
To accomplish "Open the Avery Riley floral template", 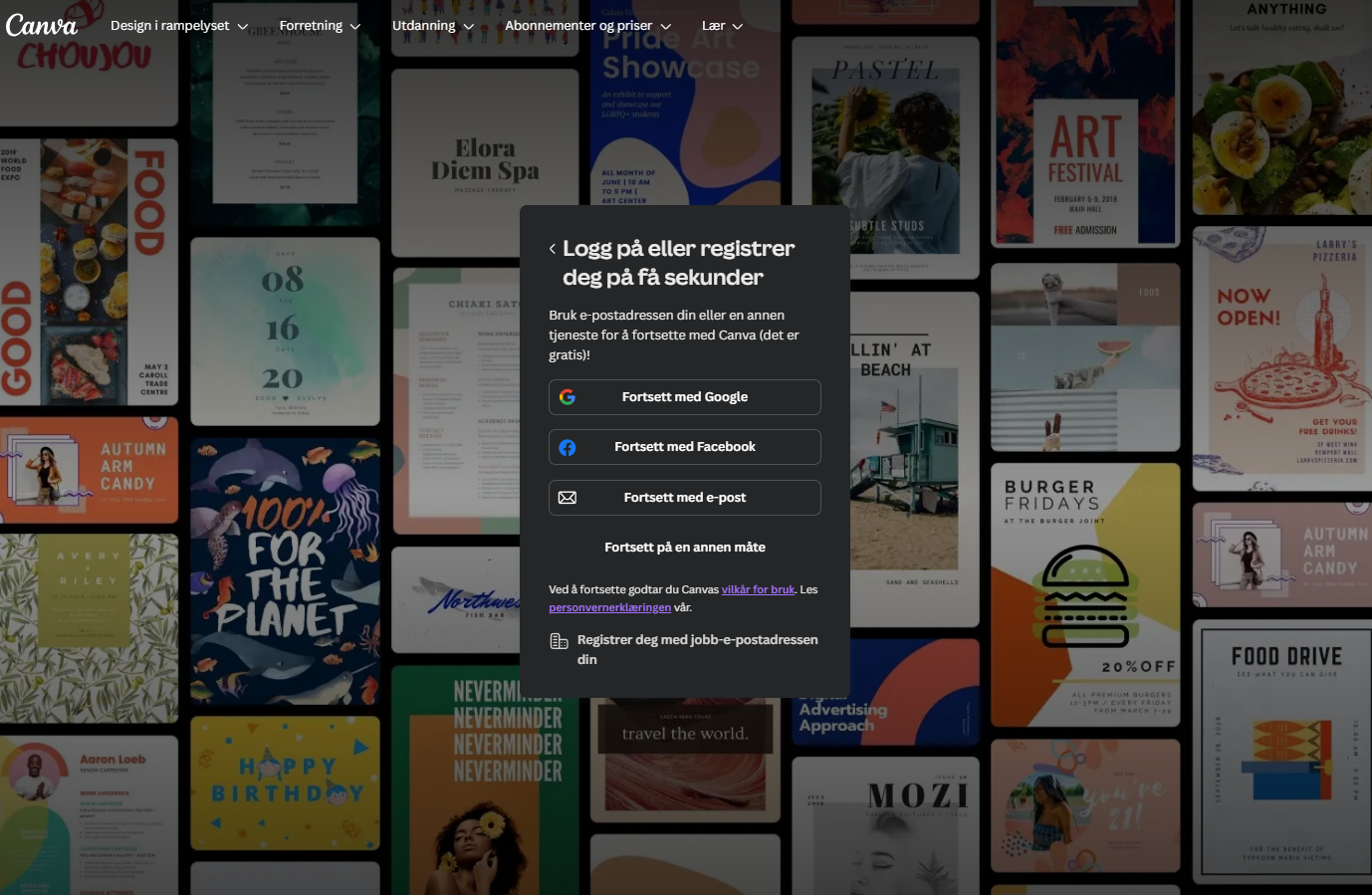I will (89, 628).
